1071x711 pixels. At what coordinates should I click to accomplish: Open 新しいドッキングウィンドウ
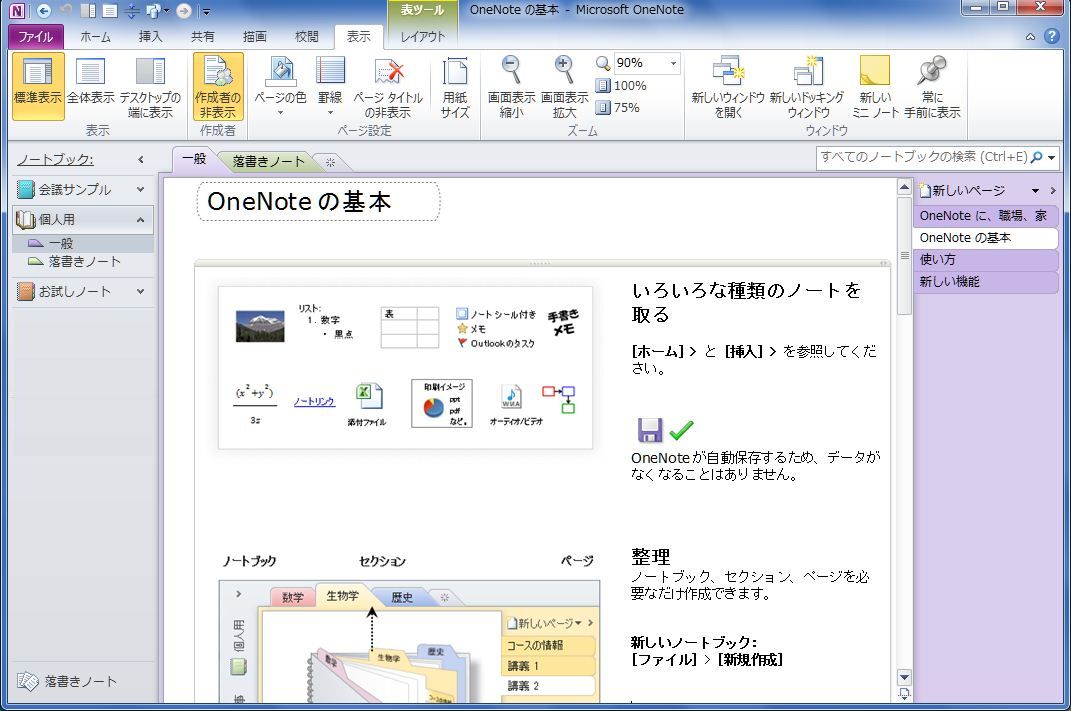pos(807,87)
